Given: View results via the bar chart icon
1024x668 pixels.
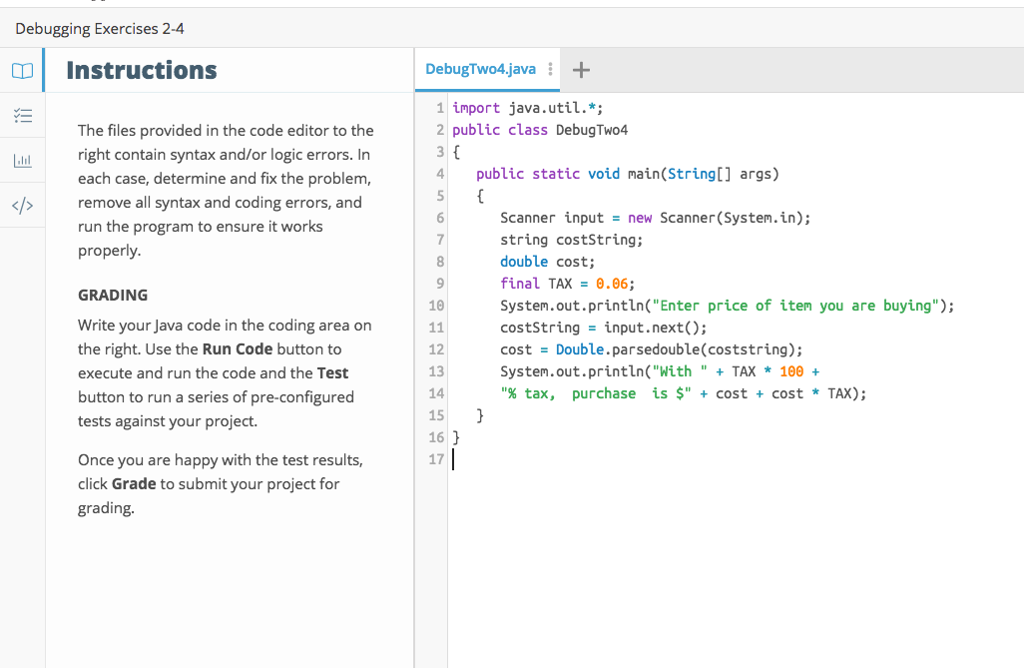Looking at the screenshot, I should click(x=22, y=160).
